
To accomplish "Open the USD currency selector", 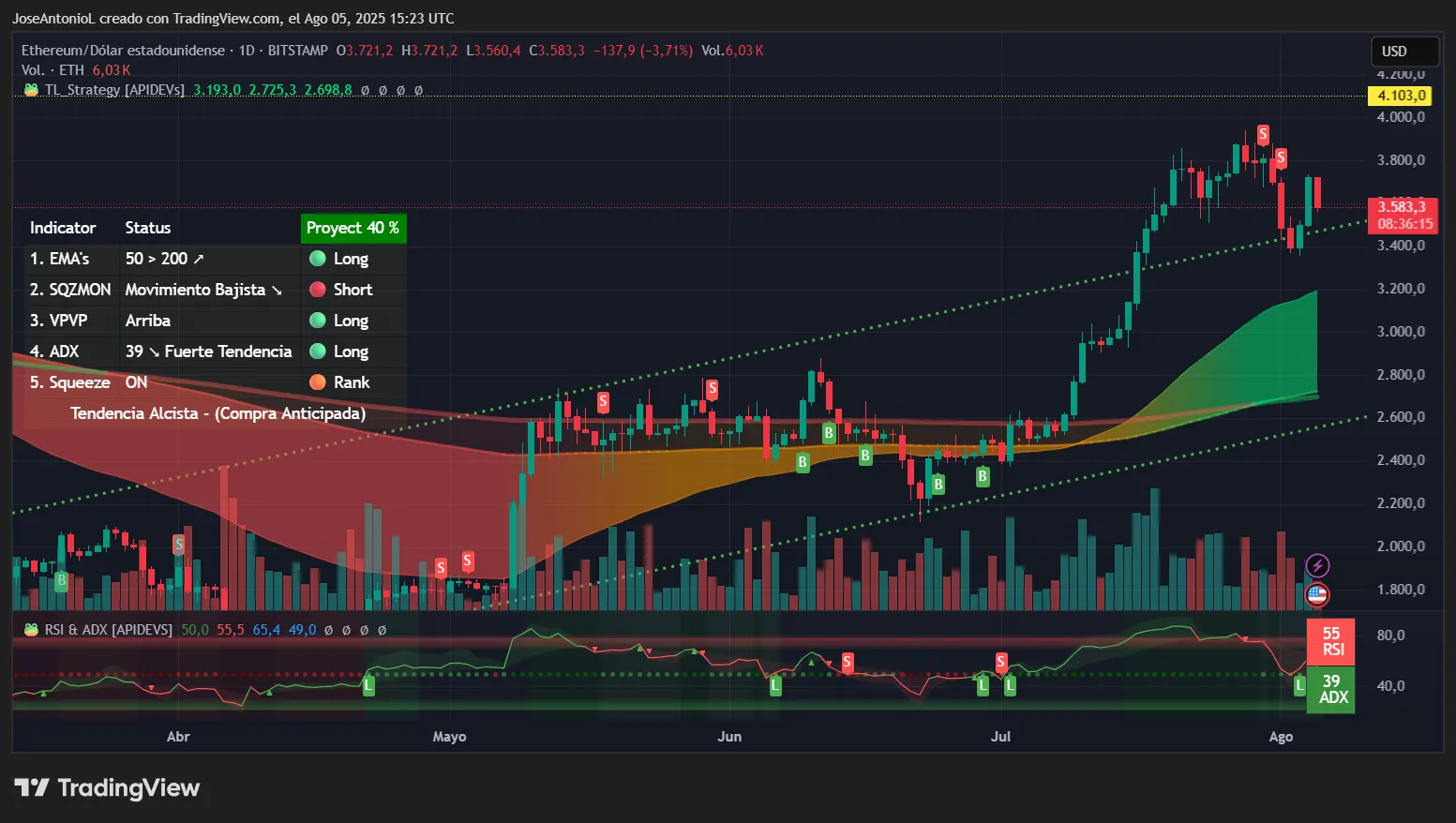I will (1404, 52).
